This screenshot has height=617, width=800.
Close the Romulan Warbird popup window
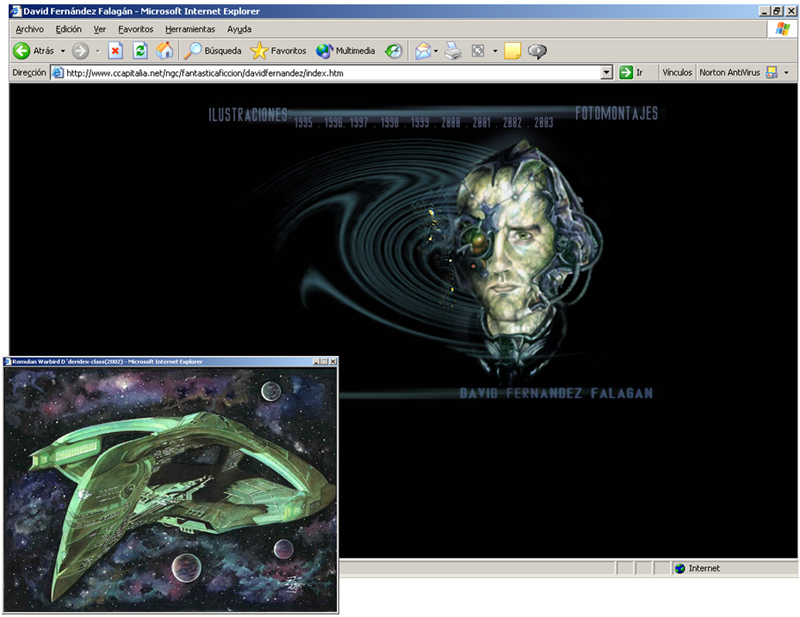pos(333,361)
